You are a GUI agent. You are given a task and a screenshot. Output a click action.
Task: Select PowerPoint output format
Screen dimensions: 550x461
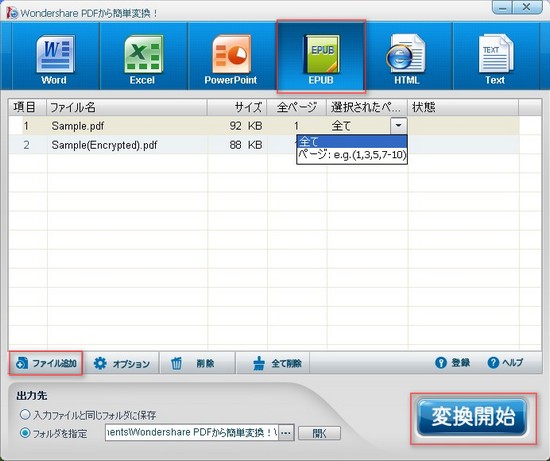pos(232,55)
